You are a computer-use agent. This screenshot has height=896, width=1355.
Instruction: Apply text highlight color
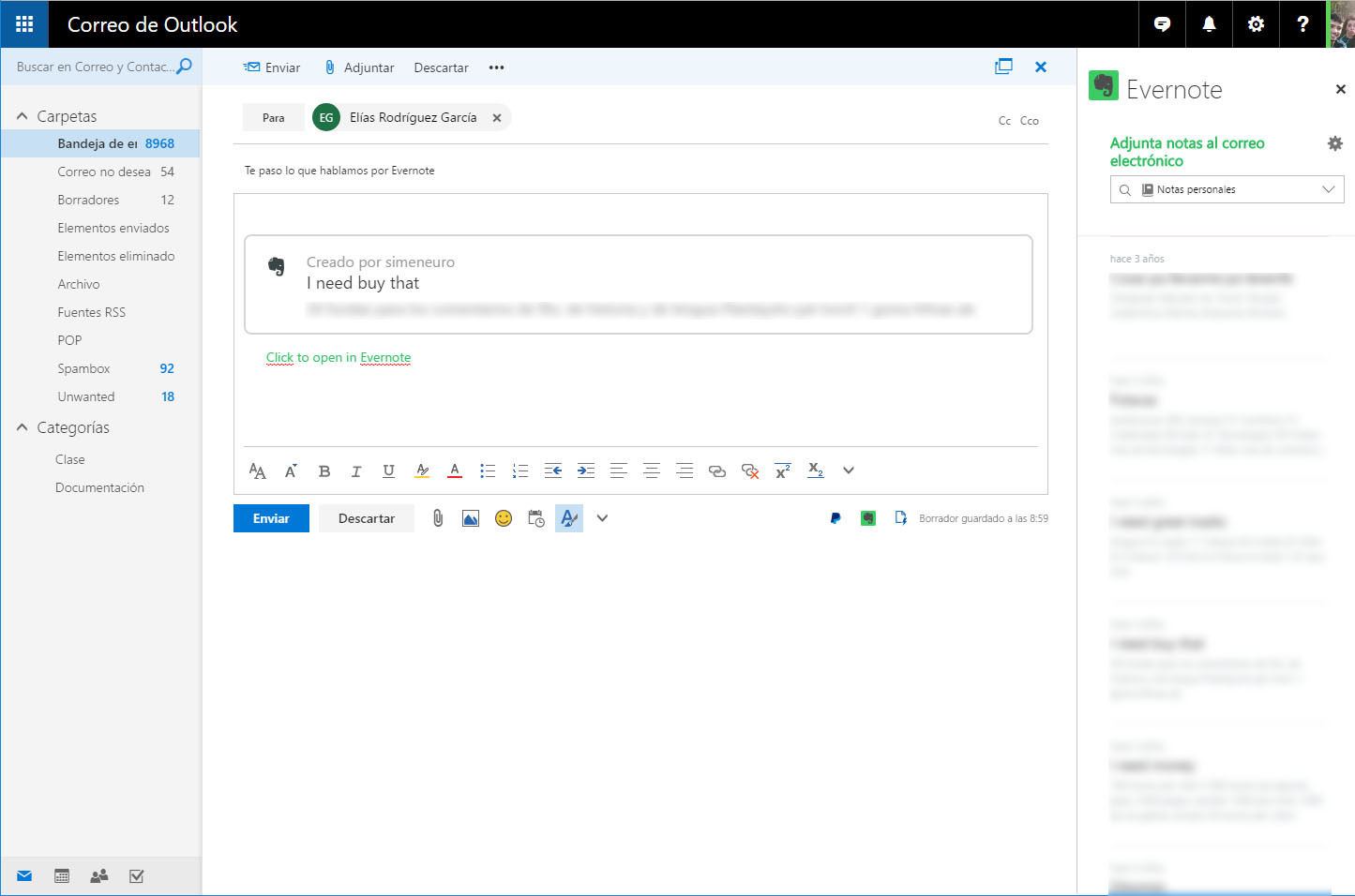[x=422, y=471]
